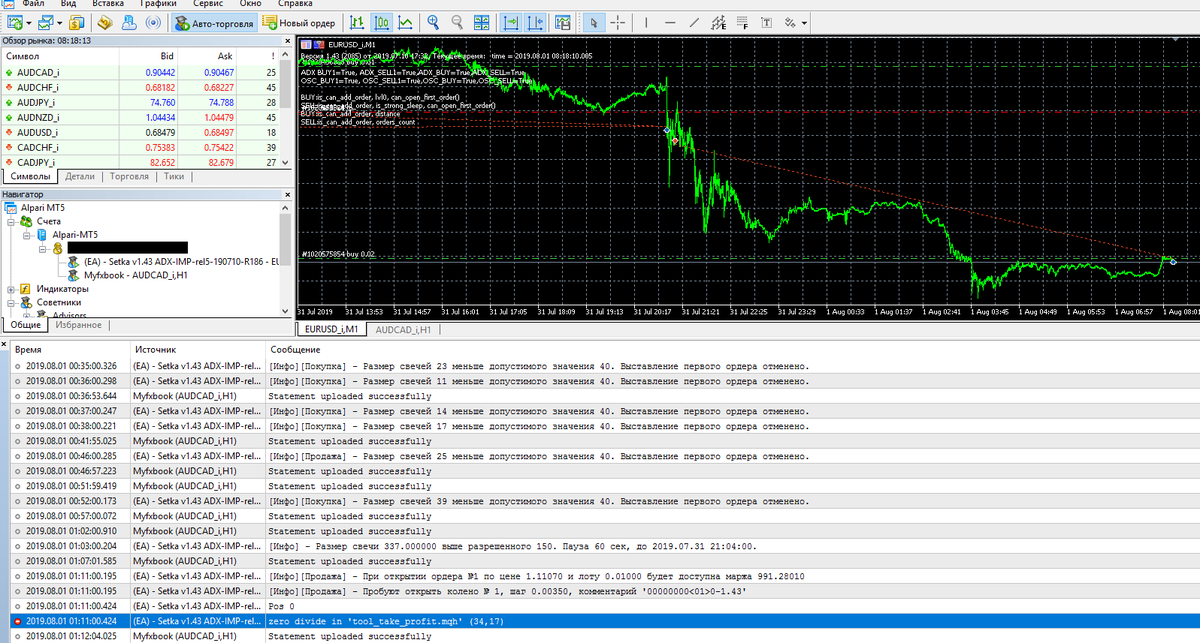Open the Справка menu
The height and width of the screenshot is (643, 1200).
(x=295, y=4)
